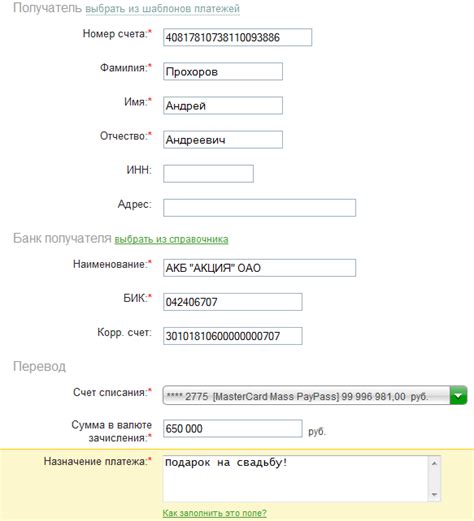474x521 pixels.
Task: Click the scroll down arrow in Назначение платежа
Action: point(434,494)
